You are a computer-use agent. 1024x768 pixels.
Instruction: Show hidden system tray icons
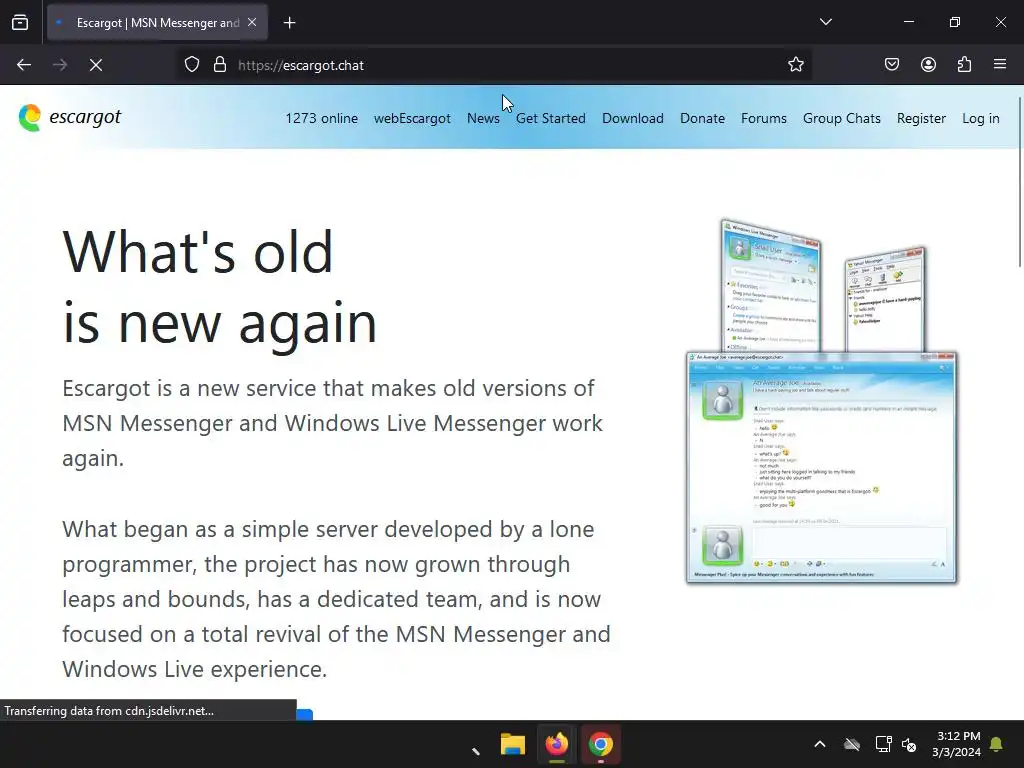click(820, 744)
